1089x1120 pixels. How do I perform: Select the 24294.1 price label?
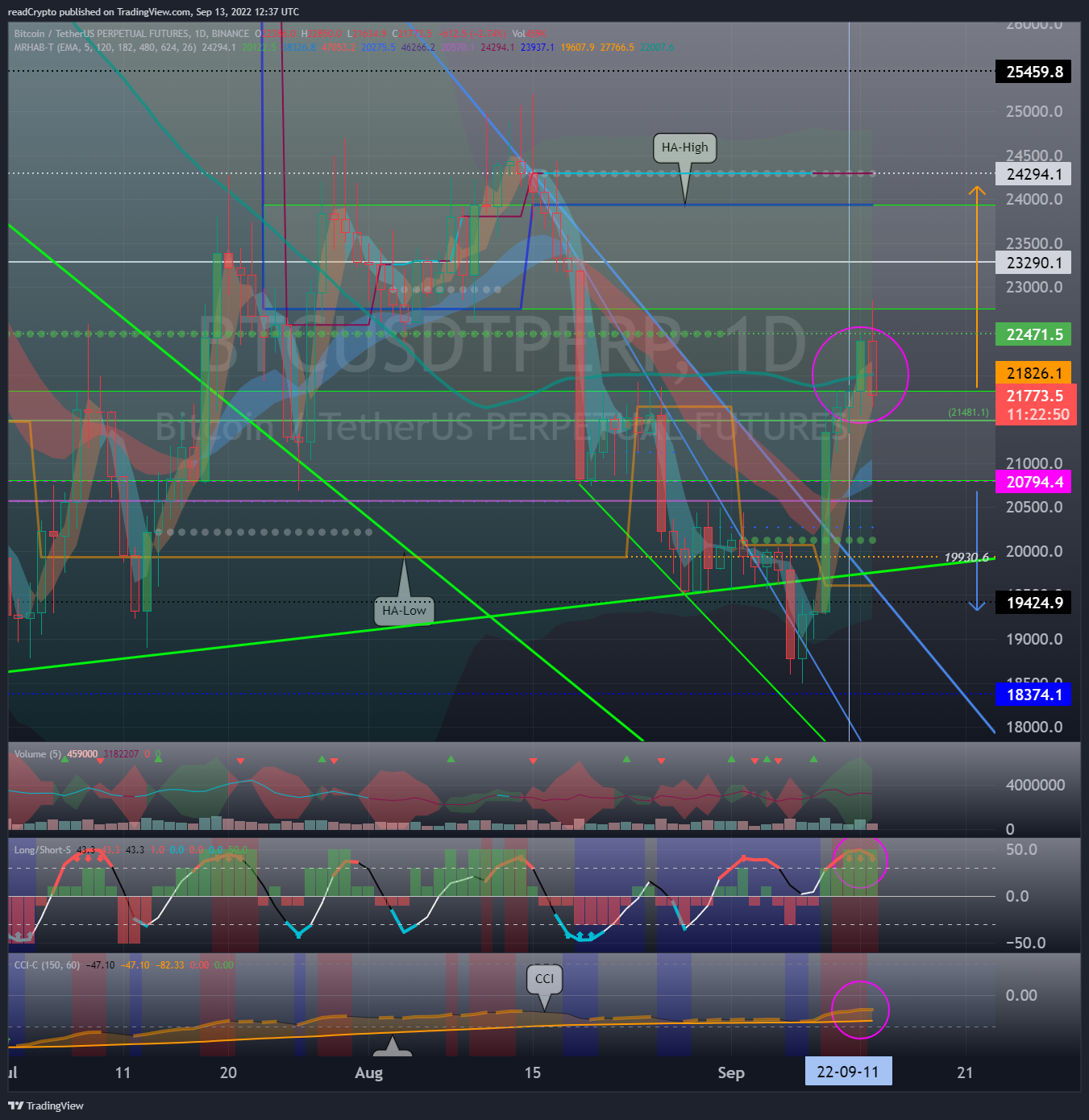tap(1034, 174)
